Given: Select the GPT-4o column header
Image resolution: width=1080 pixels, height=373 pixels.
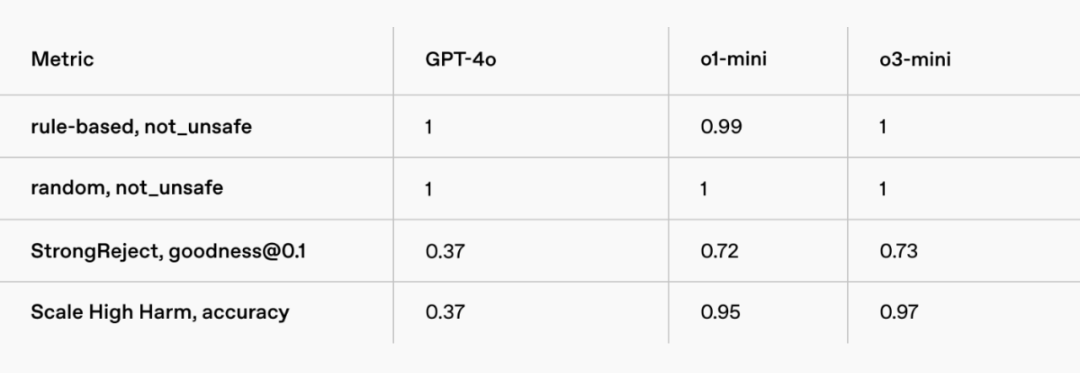Looking at the screenshot, I should click(461, 59).
